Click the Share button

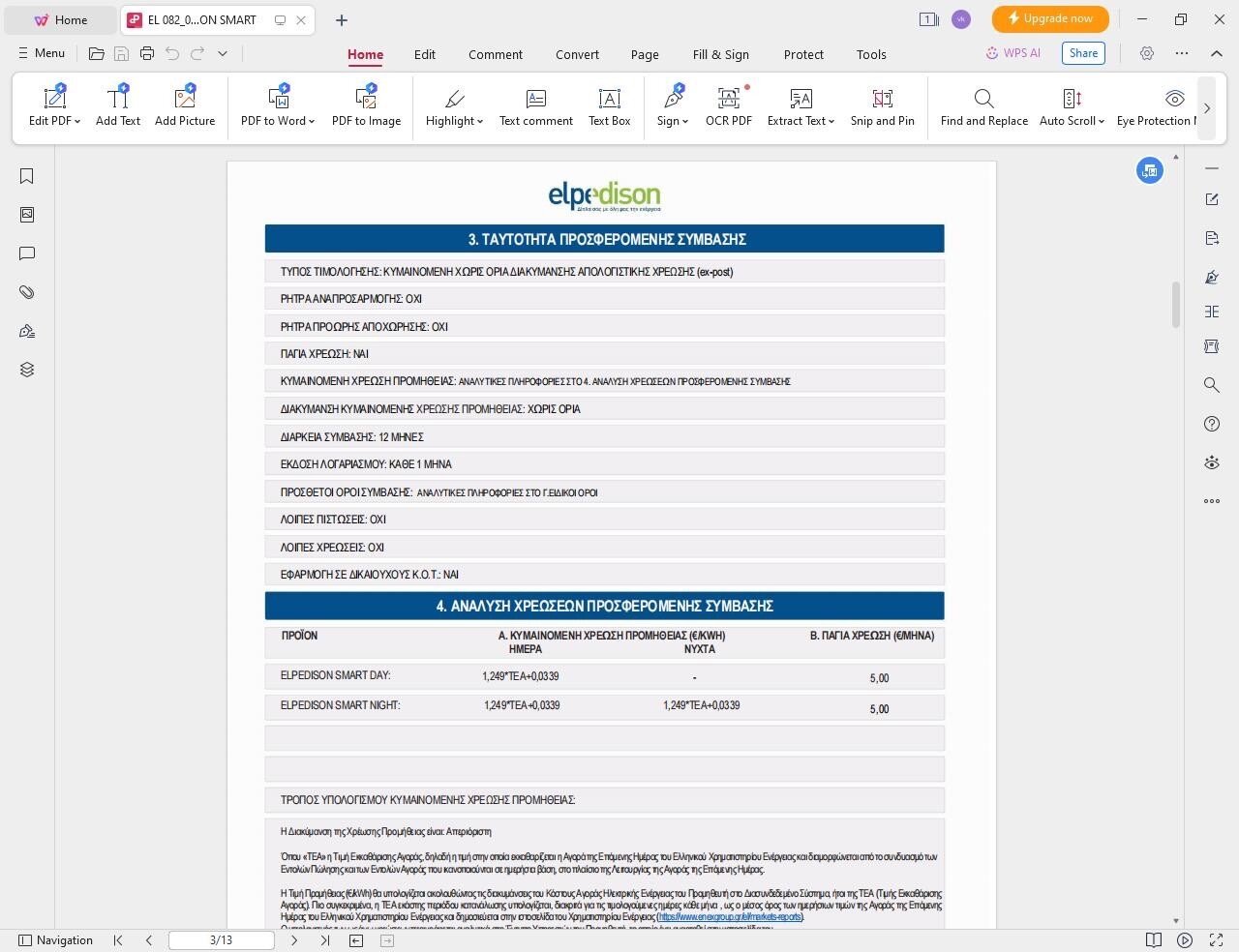click(1083, 53)
